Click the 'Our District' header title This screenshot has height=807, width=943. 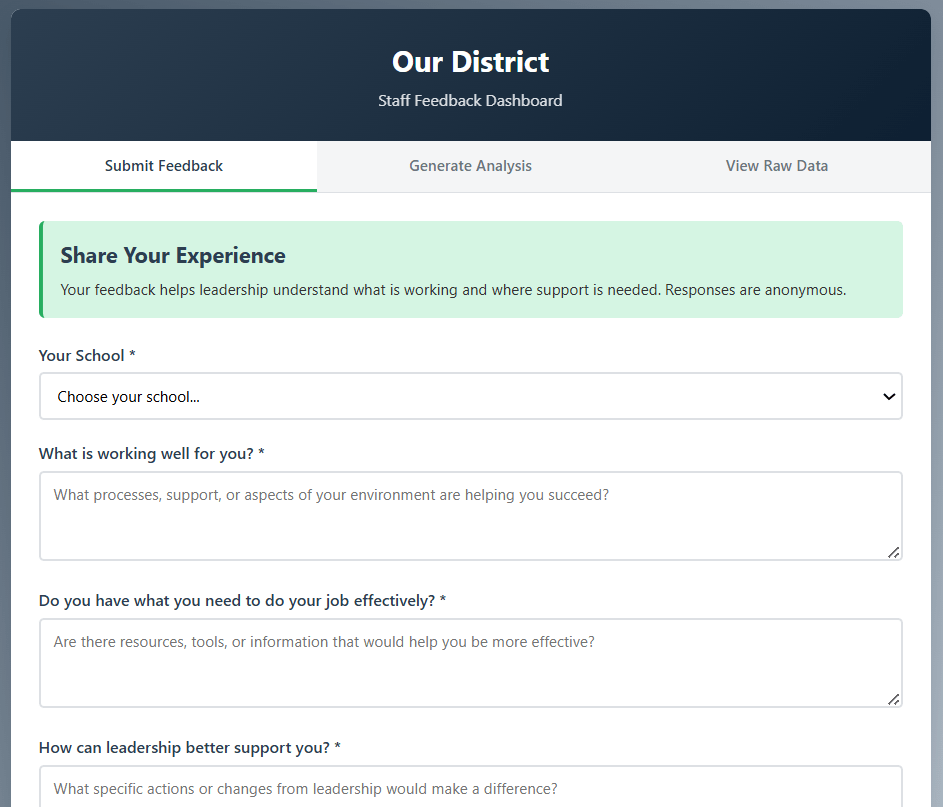470,62
